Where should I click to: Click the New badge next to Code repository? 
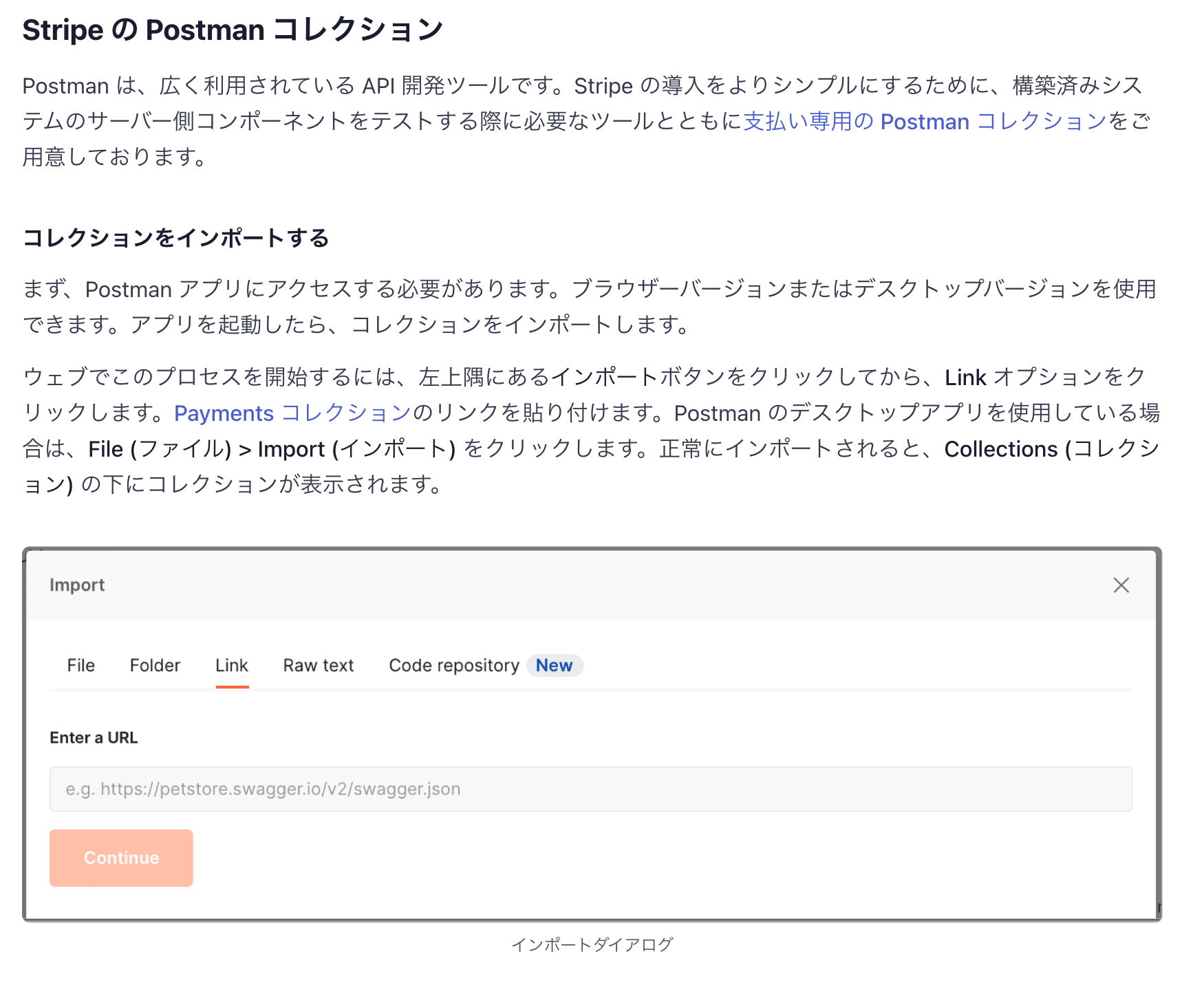[555, 665]
